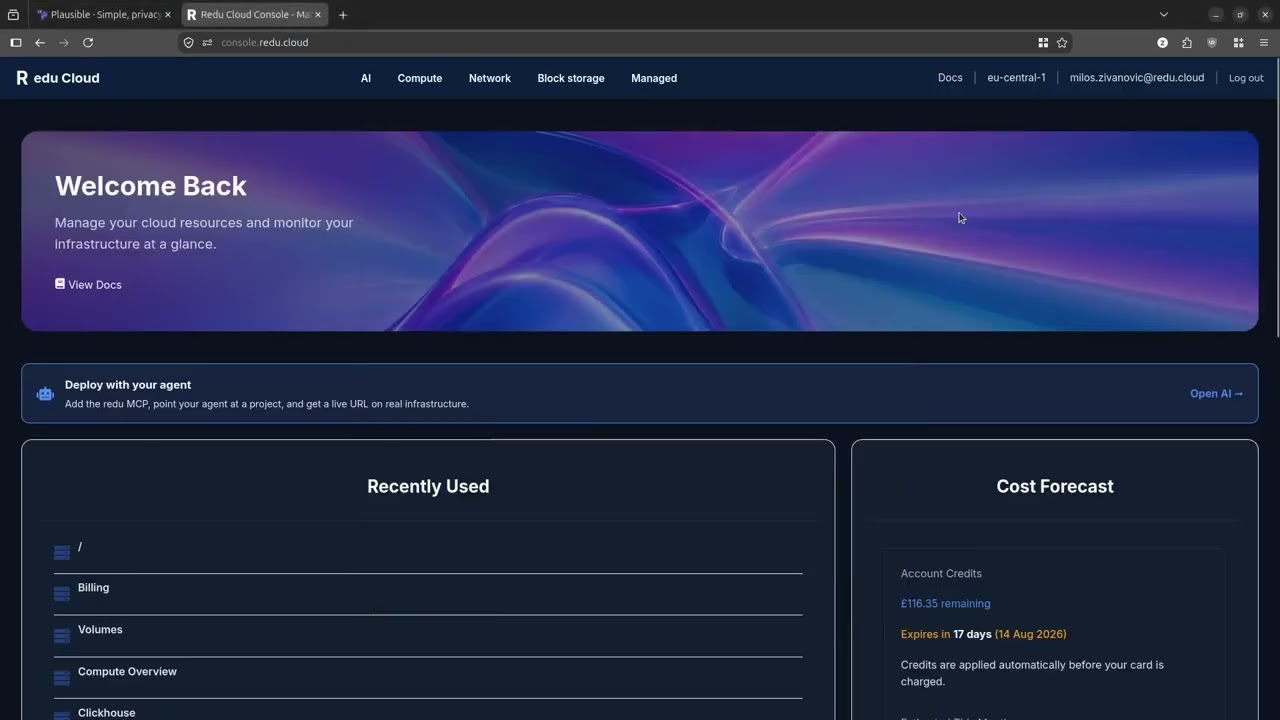Open the Network navigation menu
Image resolution: width=1280 pixels, height=720 pixels.
[x=490, y=78]
